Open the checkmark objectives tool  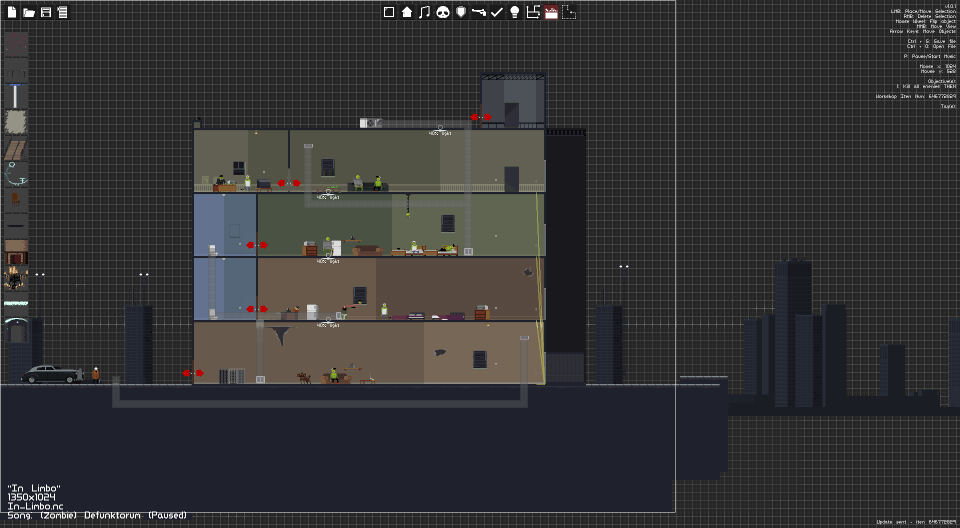[x=497, y=12]
